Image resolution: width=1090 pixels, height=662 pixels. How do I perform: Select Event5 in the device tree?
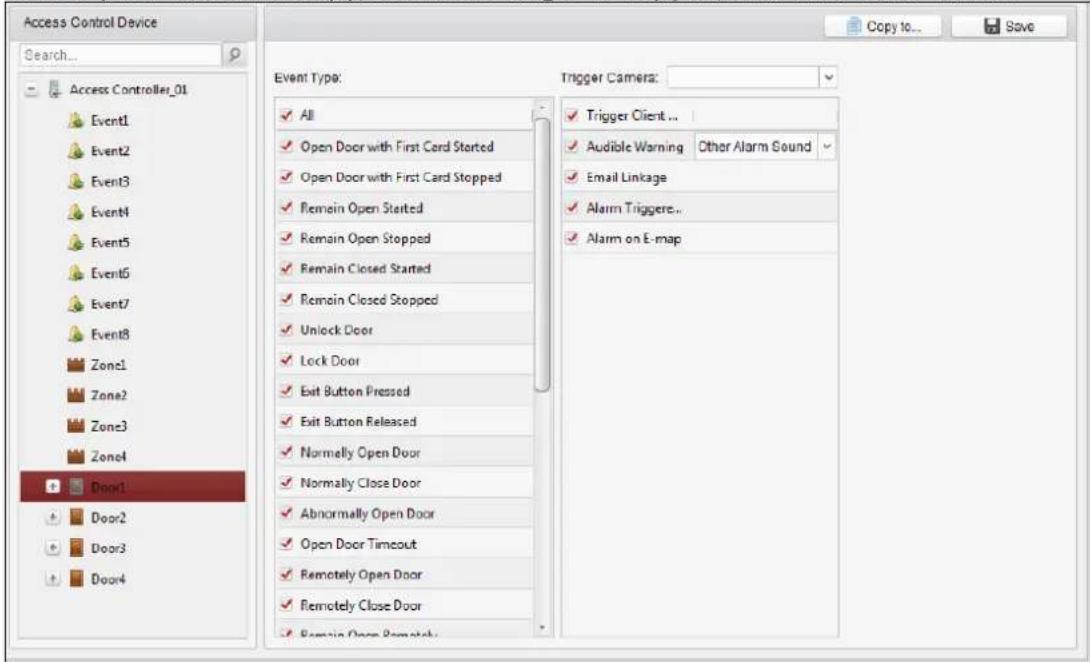click(x=109, y=243)
